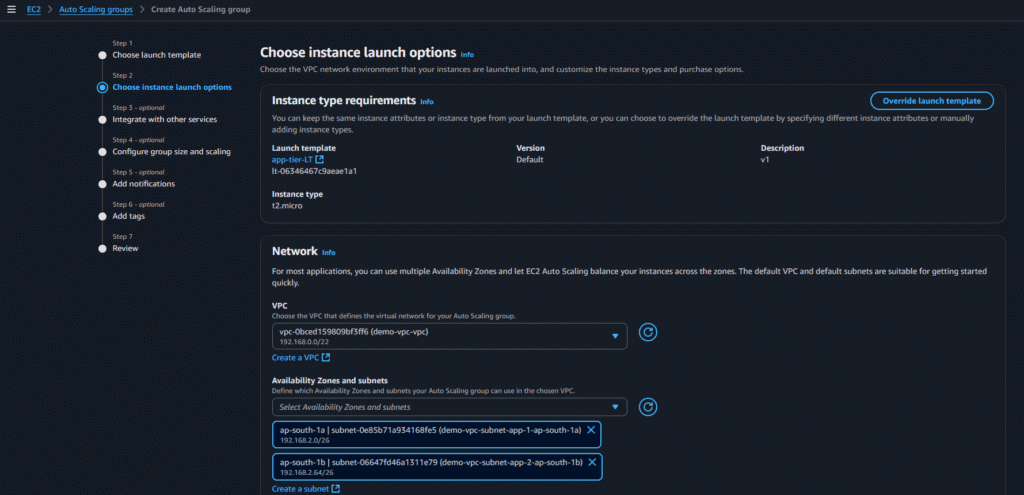Viewport: 1024px width, 495px height.
Task: Jump to step Integrate with other services
Action: 165,120
